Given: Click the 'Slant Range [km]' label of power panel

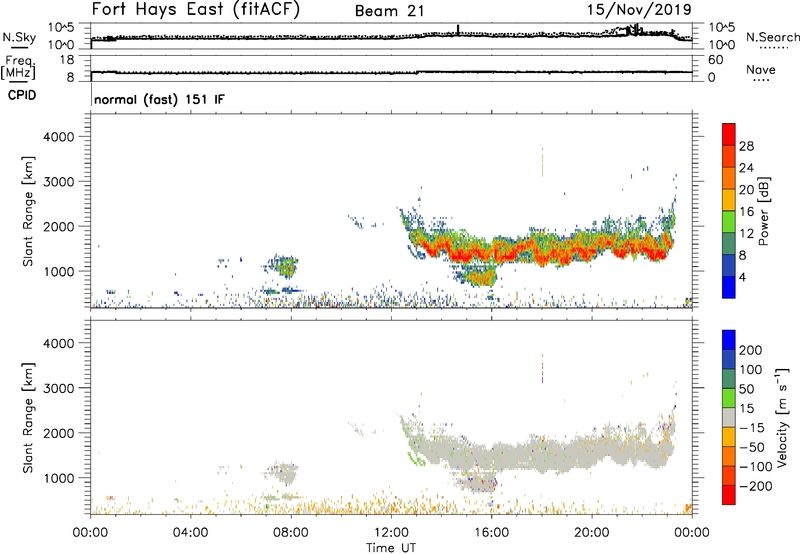Looking at the screenshot, I should click(28, 211).
